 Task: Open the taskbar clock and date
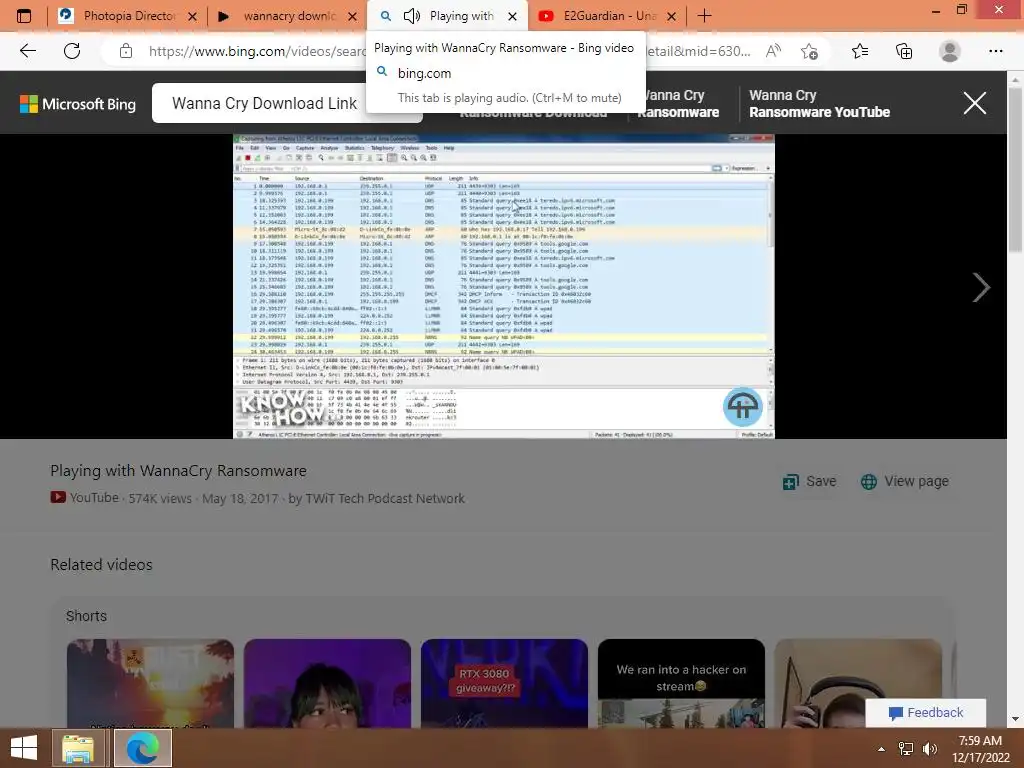click(980, 749)
